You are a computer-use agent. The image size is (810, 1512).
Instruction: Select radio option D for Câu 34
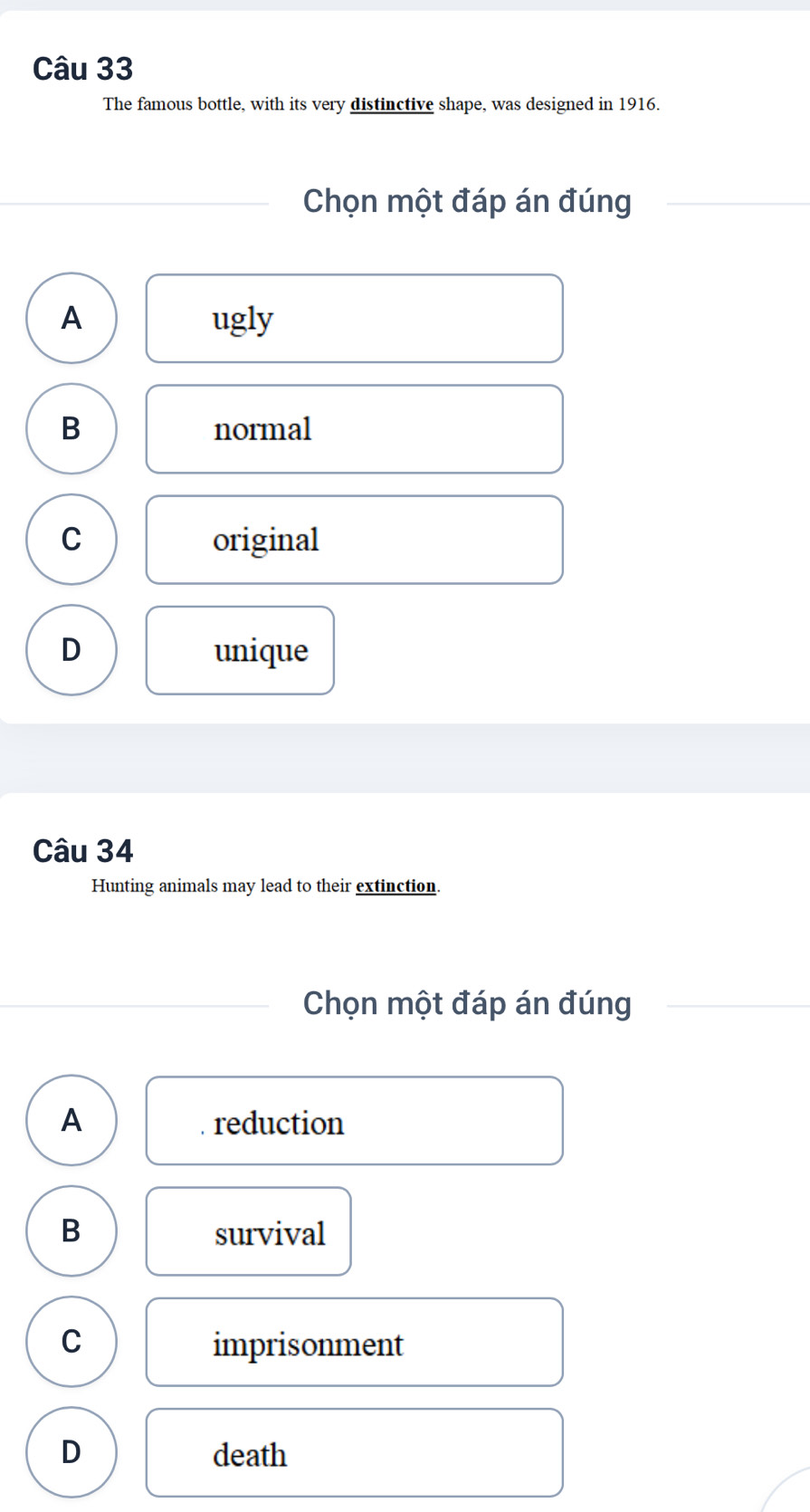click(71, 1452)
